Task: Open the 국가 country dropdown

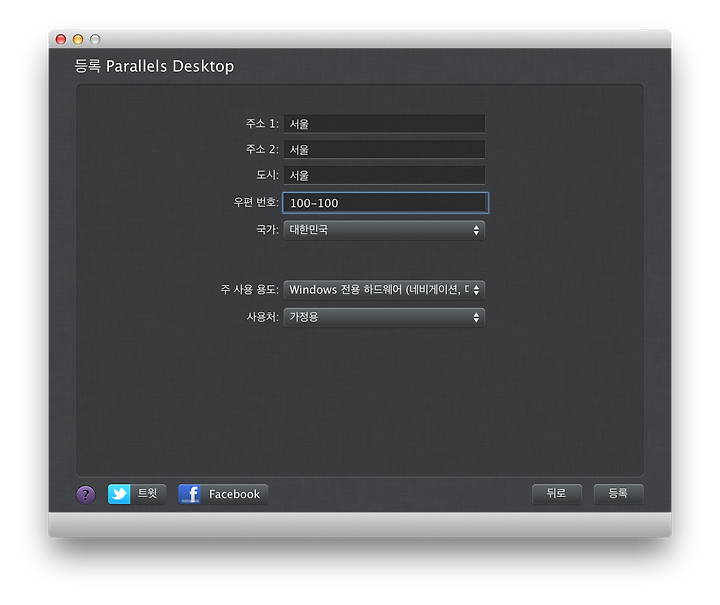Action: coord(384,230)
